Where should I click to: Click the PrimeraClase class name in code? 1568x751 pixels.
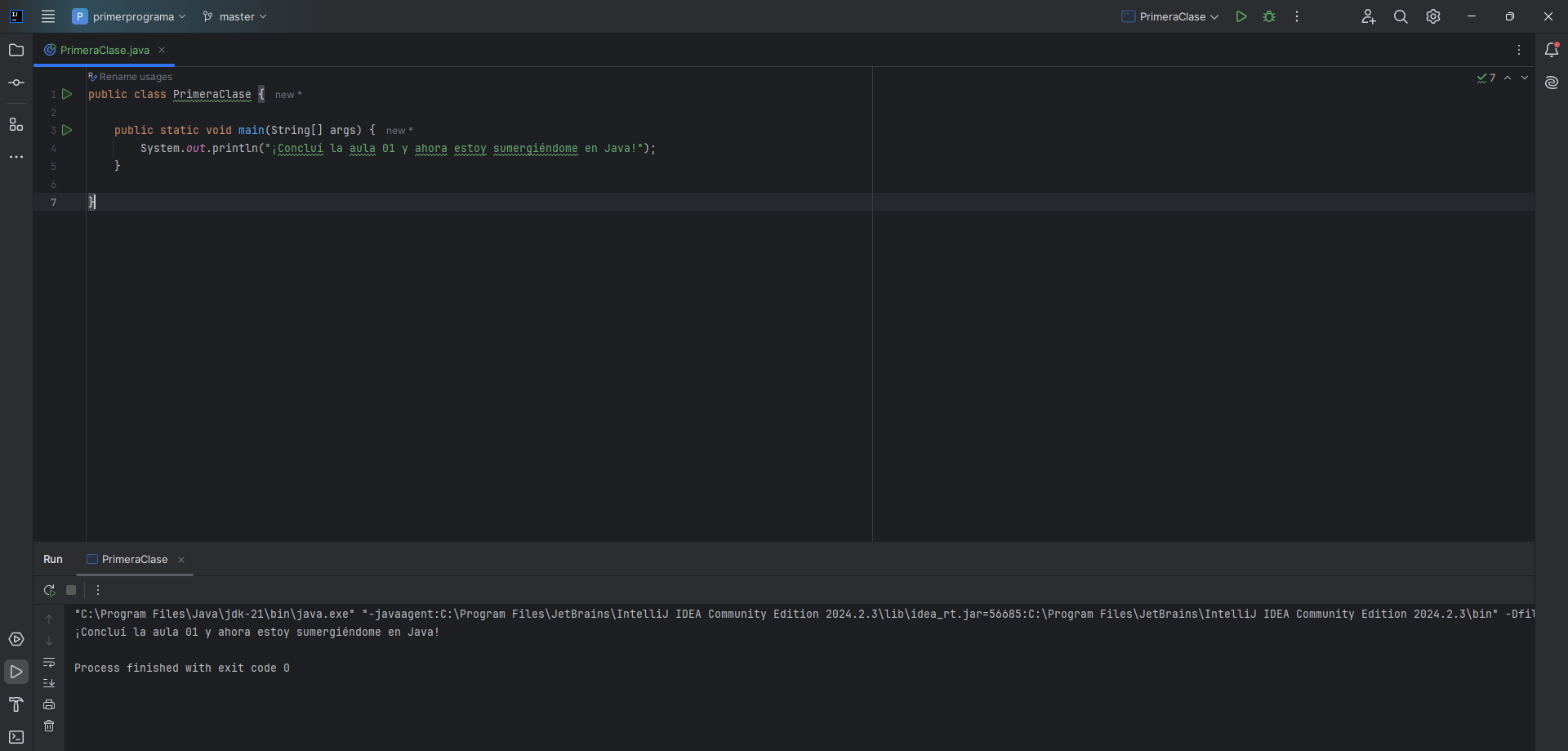(x=212, y=95)
